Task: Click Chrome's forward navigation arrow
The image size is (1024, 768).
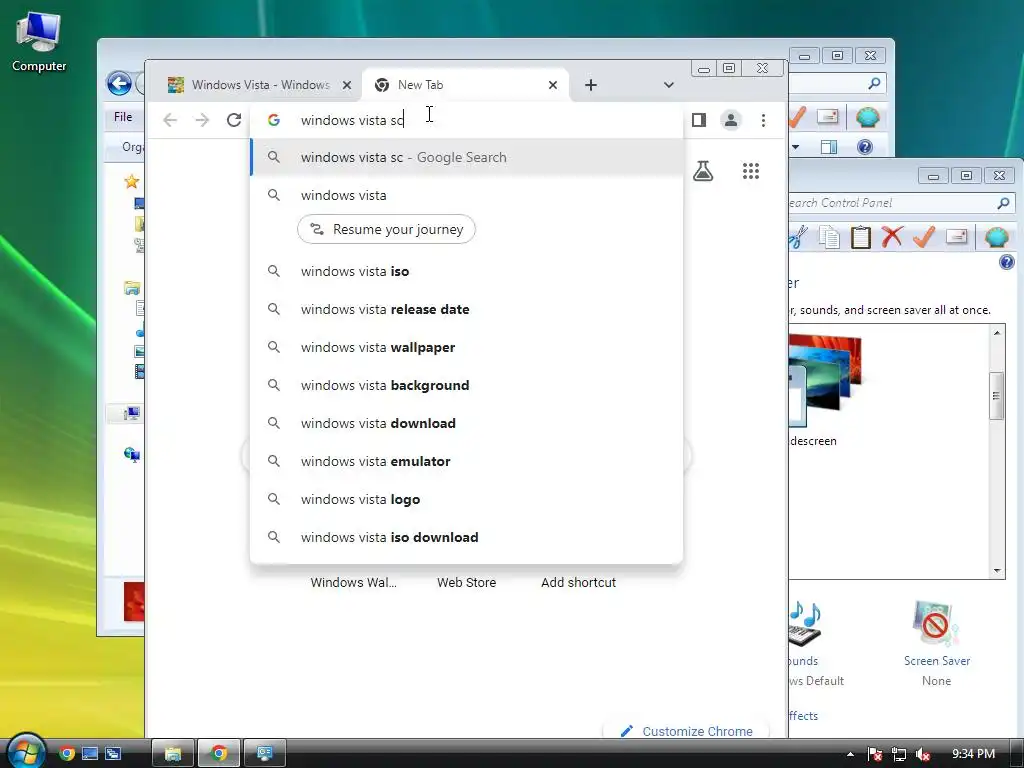Action: tap(202, 120)
